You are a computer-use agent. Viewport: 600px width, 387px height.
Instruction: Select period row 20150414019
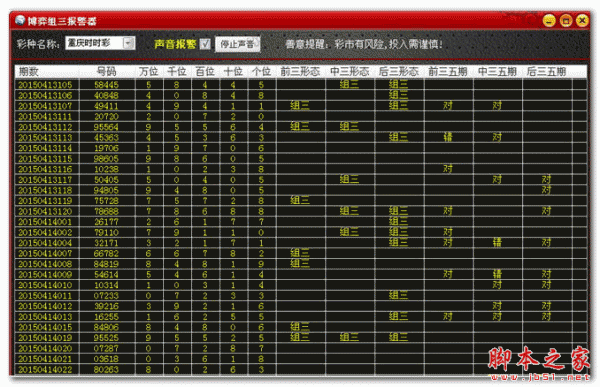click(x=300, y=338)
